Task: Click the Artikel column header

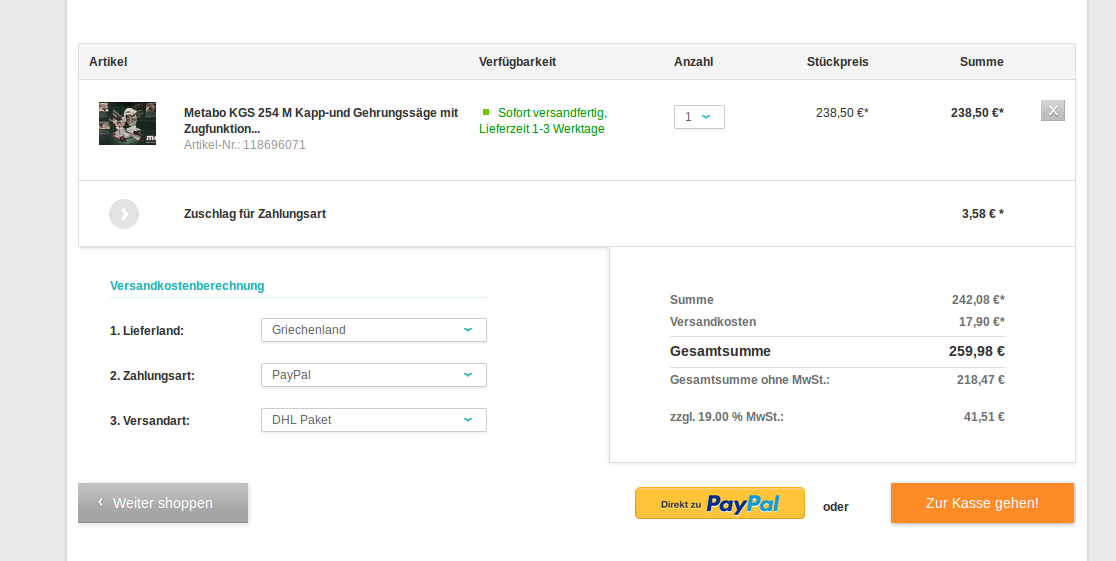Action: [x=108, y=62]
